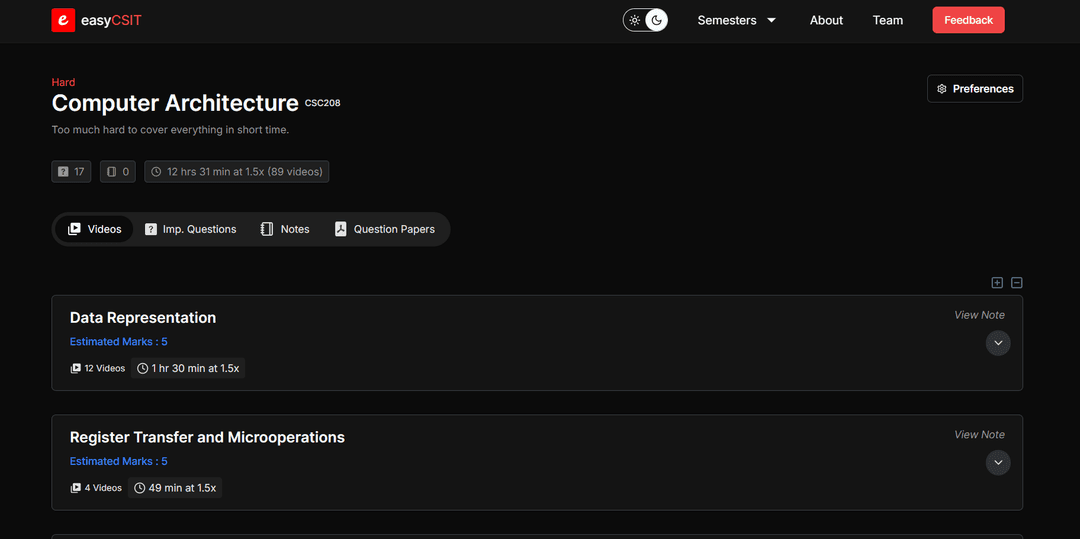Viewport: 1080px width, 539px height.
Task: Select the Notes tab
Action: pos(284,229)
